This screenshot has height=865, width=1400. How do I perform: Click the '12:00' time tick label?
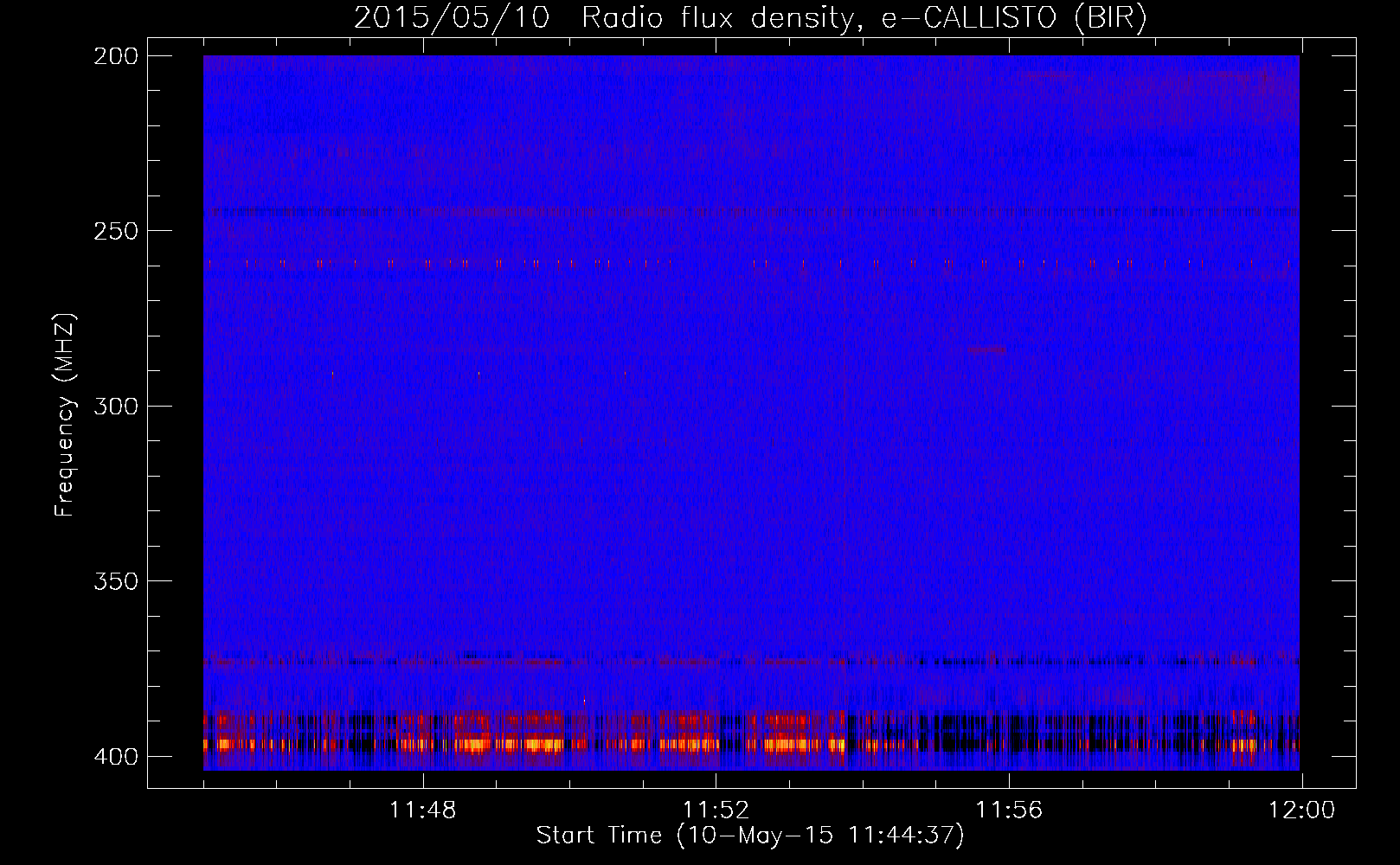[x=1301, y=811]
